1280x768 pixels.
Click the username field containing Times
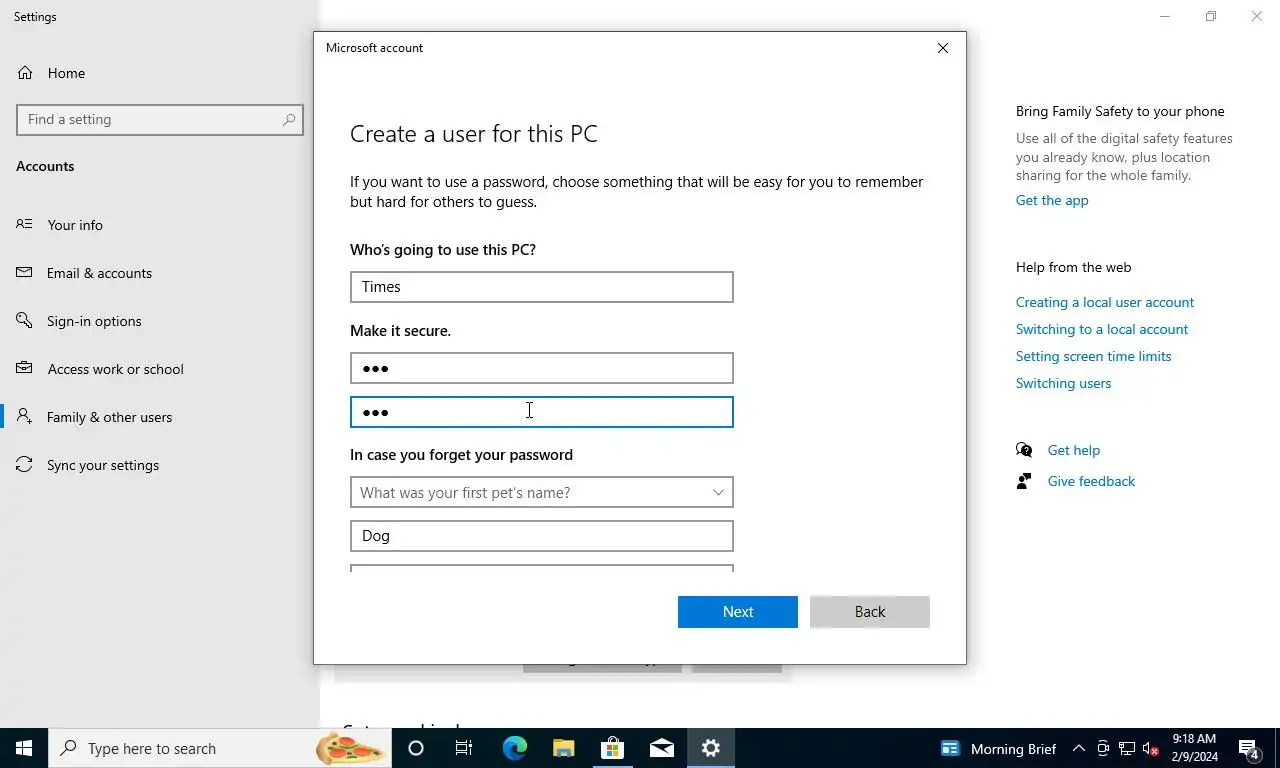[541, 287]
